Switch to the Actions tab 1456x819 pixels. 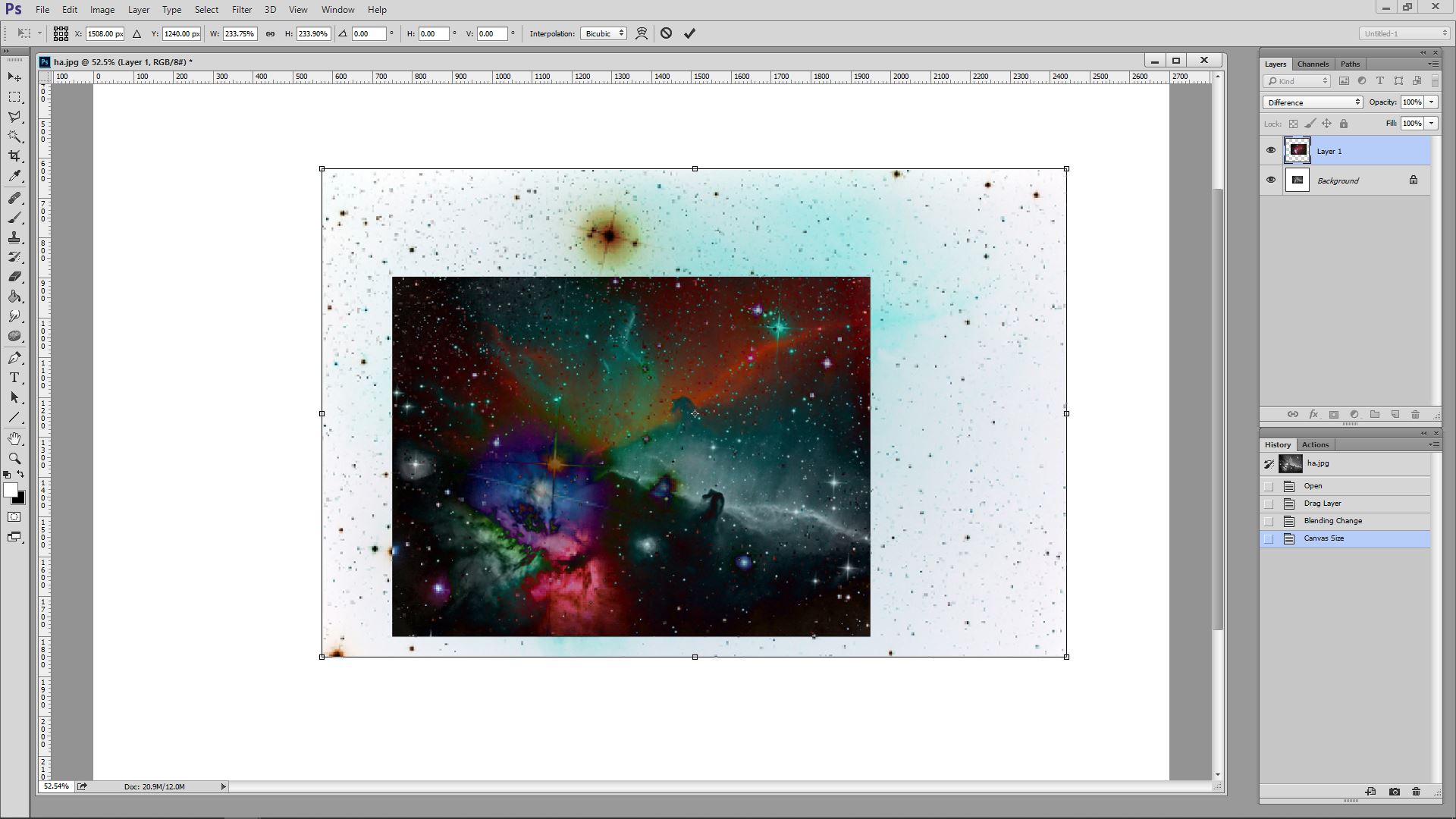(1316, 444)
